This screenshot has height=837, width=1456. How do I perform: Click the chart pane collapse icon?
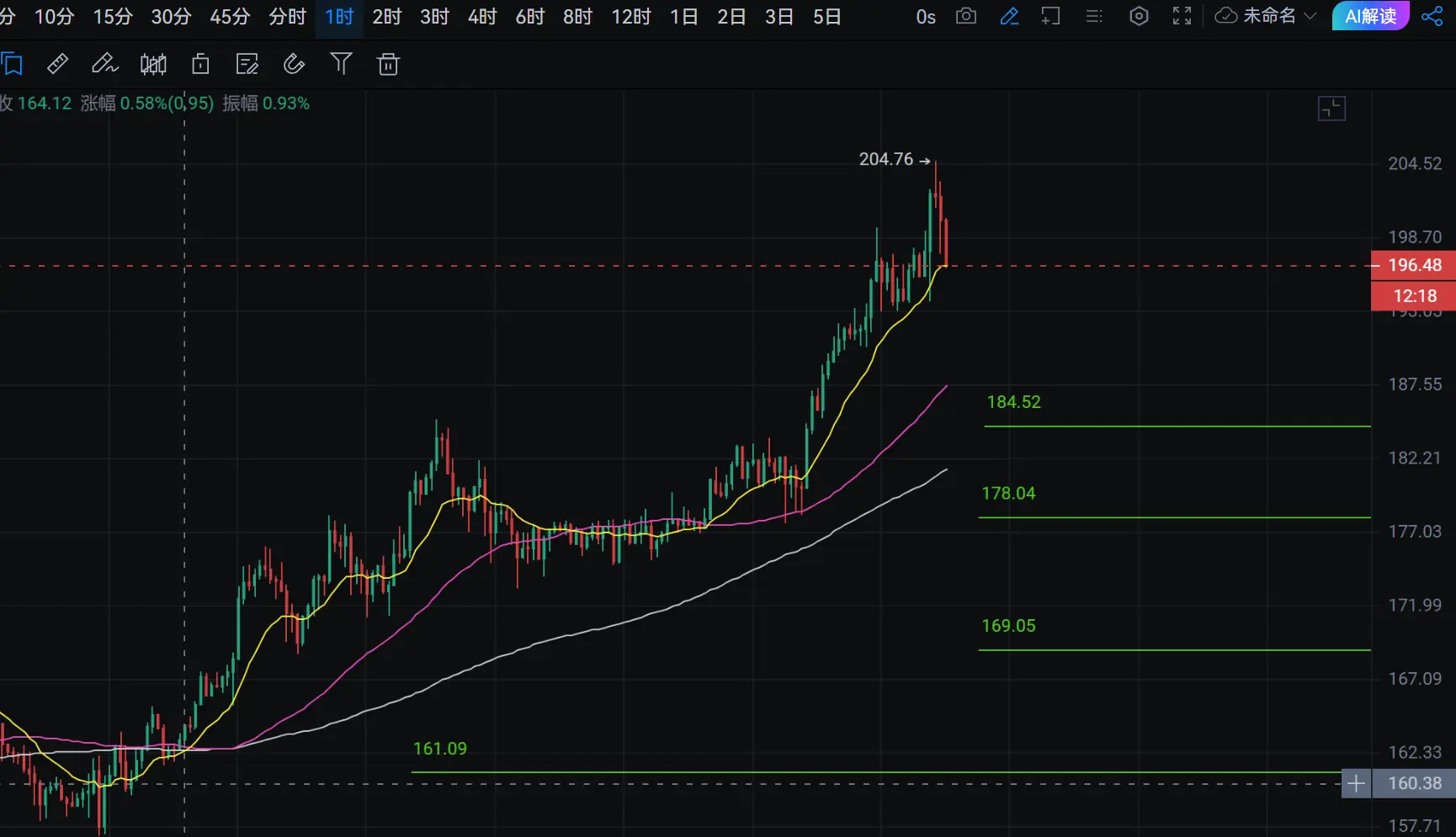pos(1331,109)
